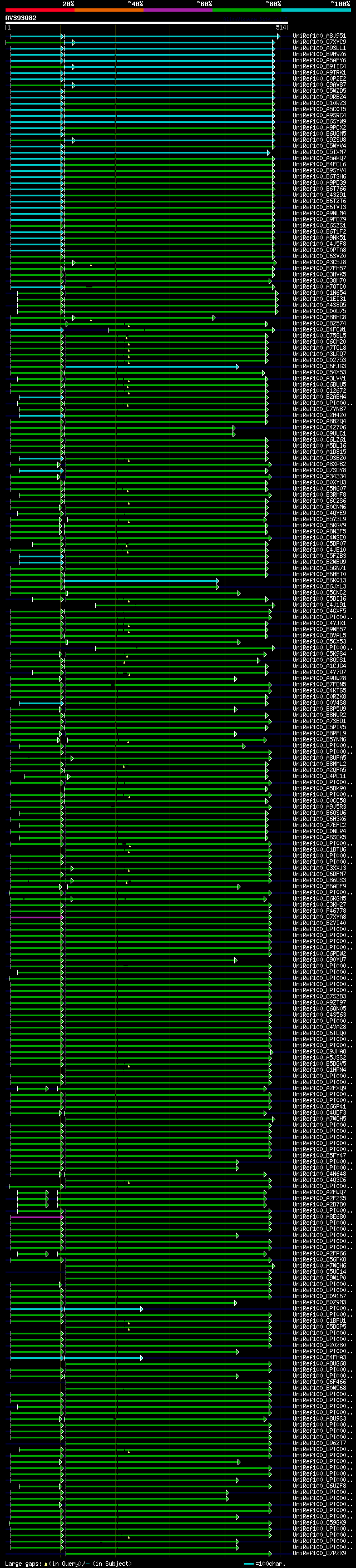Click the red 20% identity legend bar

[40, 10]
